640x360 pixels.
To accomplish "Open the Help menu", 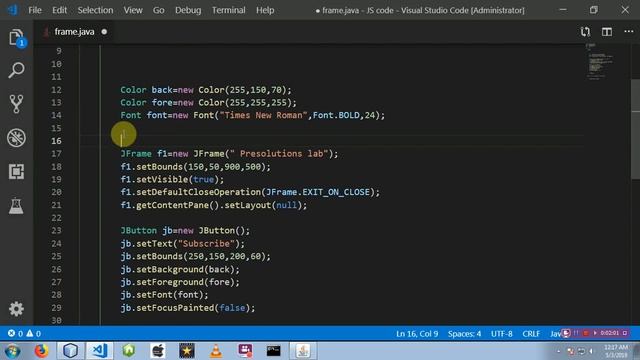I will point(265,10).
